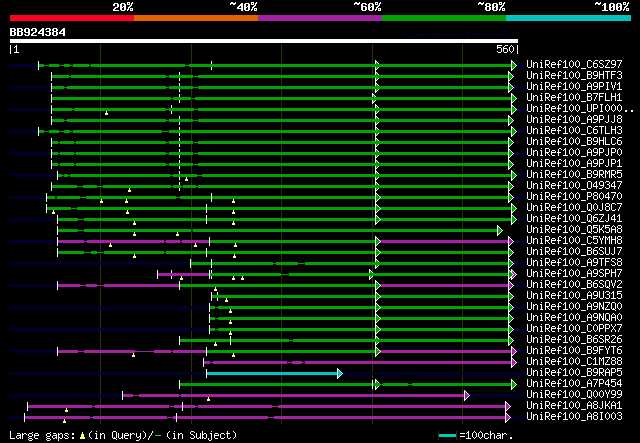Screen dimensions: 640x443
Task: Select the UniRef100_B6SUJ7 hit label
Action: [x=574, y=252]
